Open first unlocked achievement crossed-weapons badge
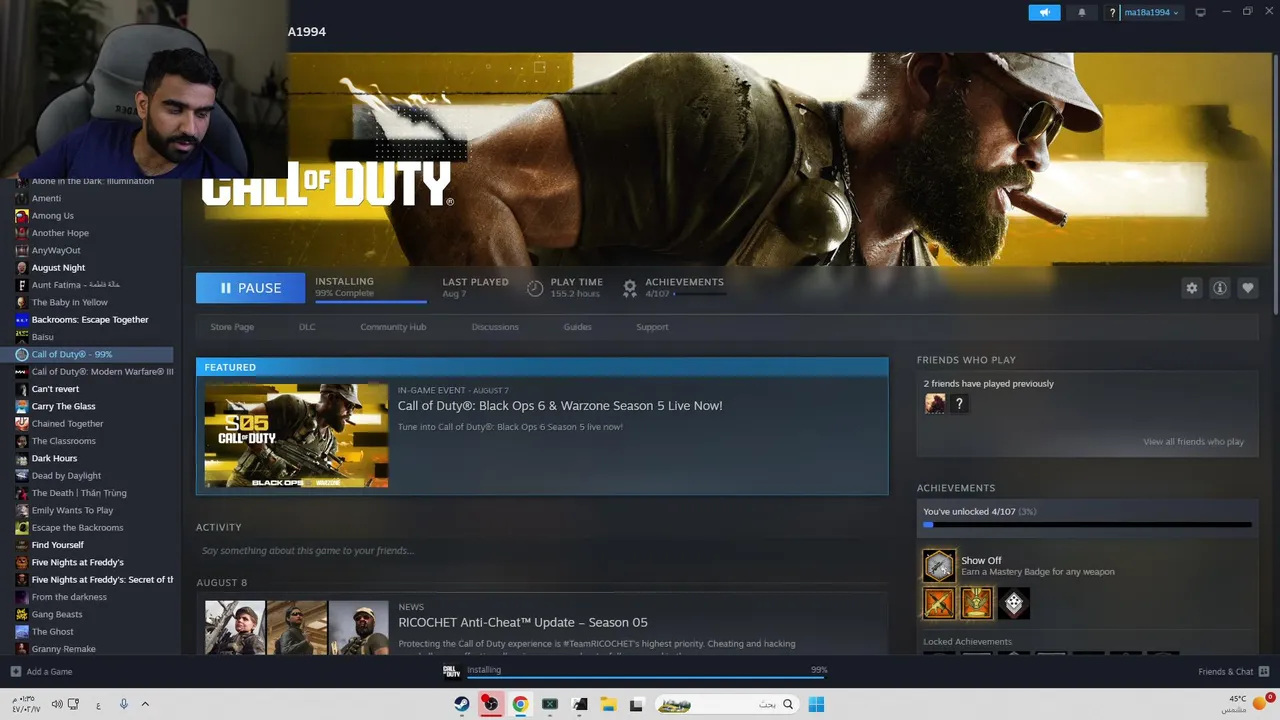The width and height of the screenshot is (1280, 720). [939, 603]
